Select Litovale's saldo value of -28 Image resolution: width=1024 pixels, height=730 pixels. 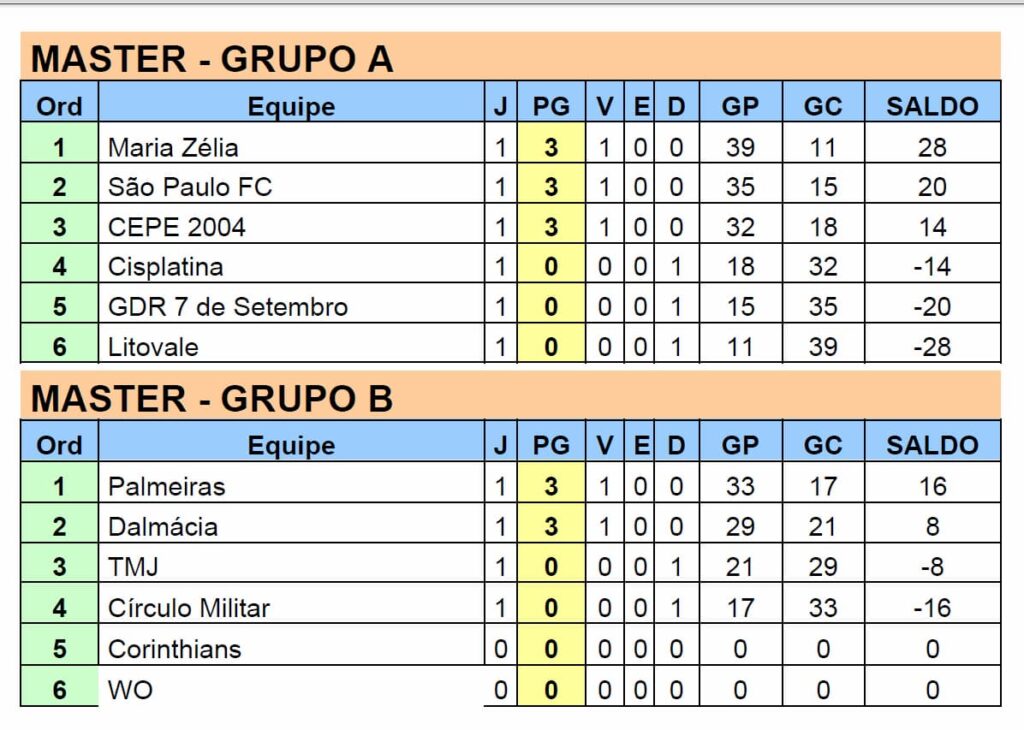point(932,347)
